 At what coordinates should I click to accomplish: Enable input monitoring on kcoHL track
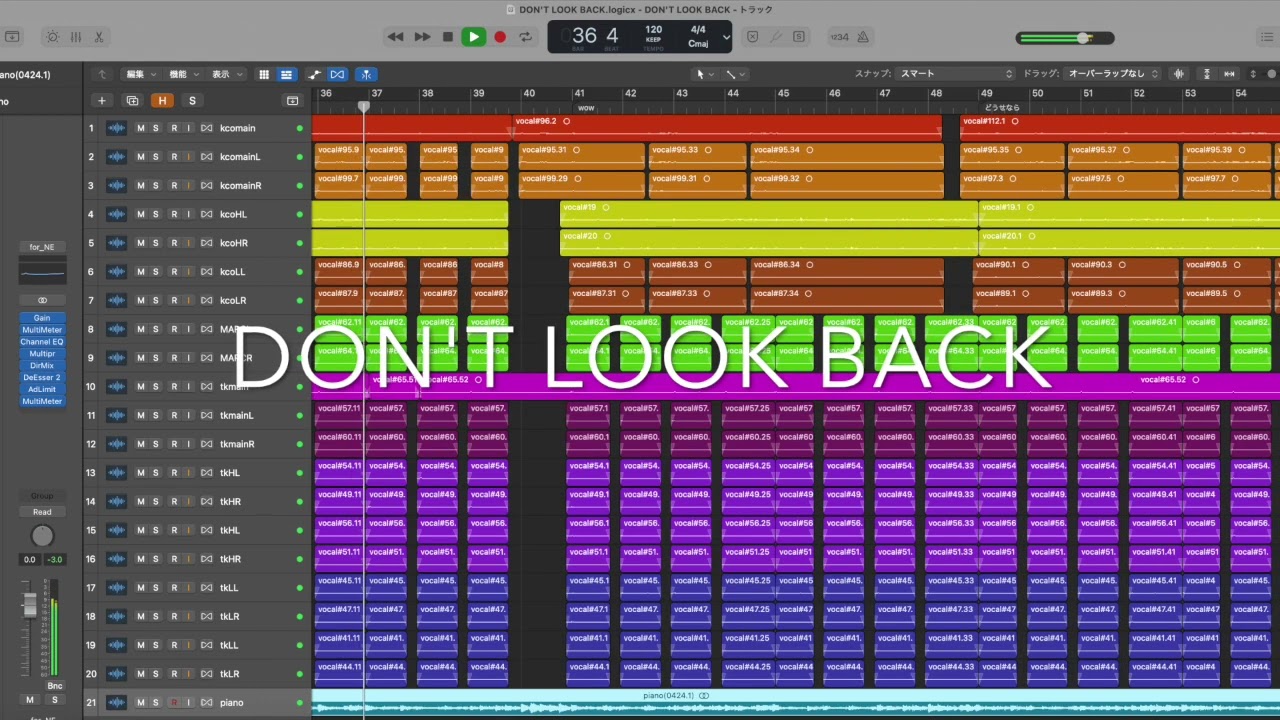pos(188,214)
